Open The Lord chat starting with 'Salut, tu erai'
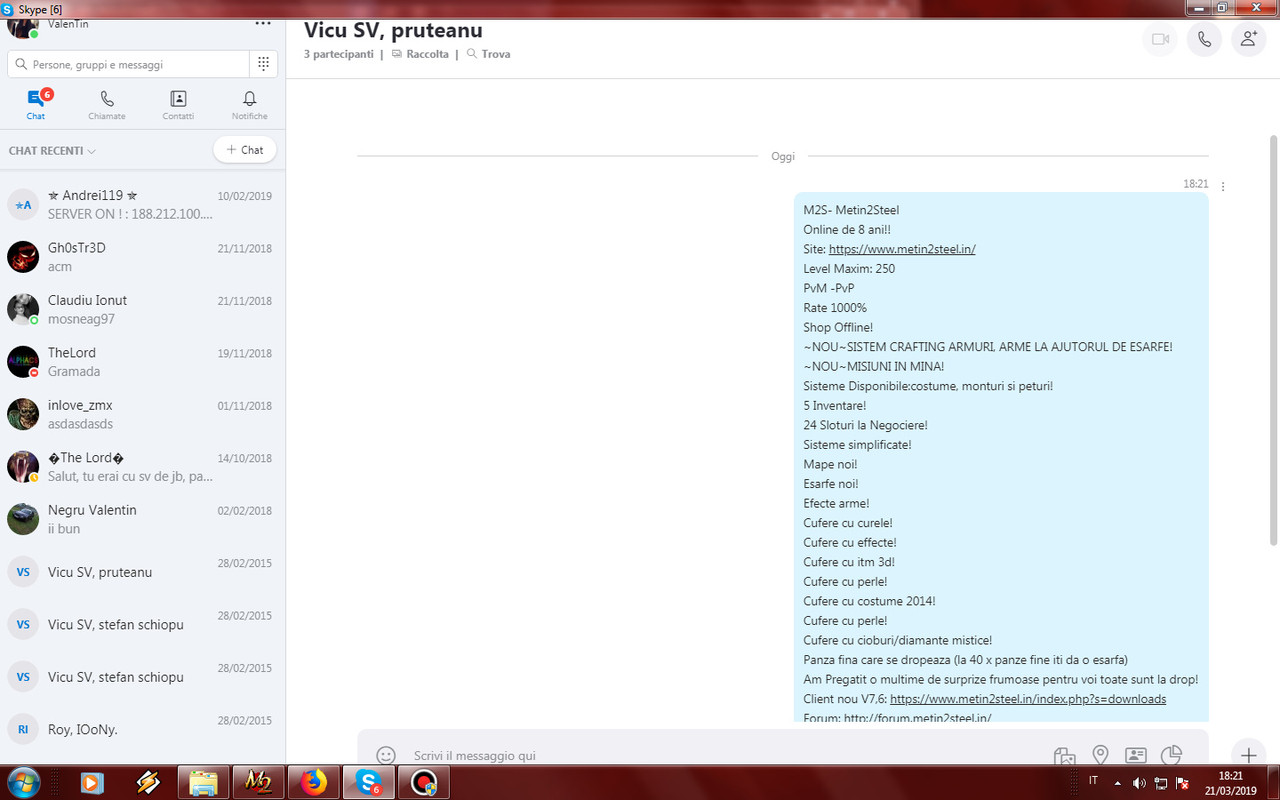 point(143,467)
